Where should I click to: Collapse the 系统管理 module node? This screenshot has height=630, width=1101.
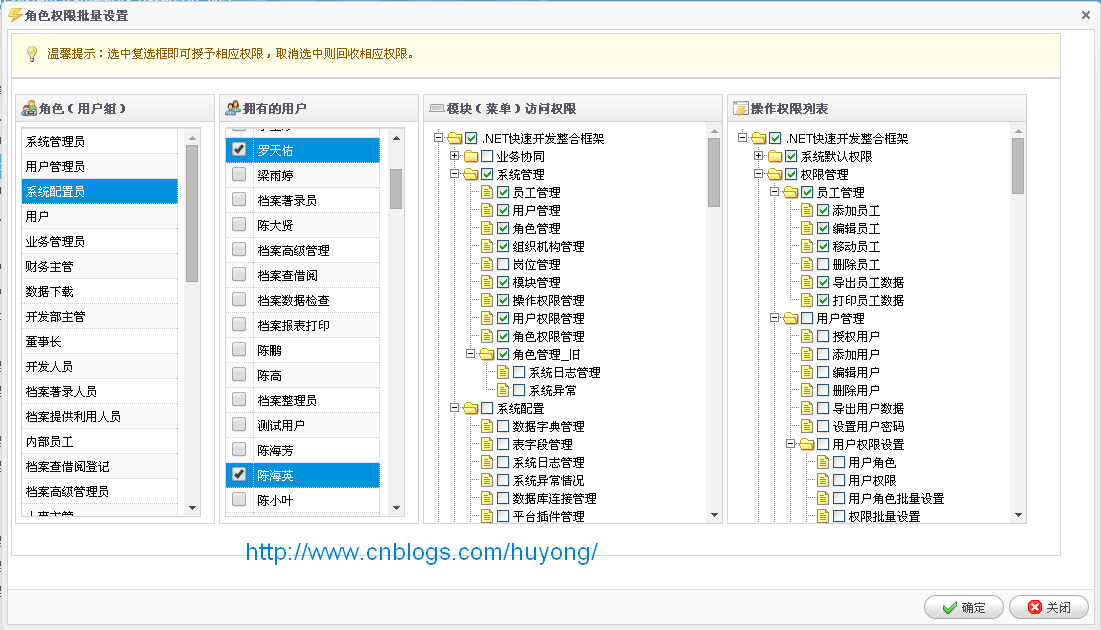[454, 173]
